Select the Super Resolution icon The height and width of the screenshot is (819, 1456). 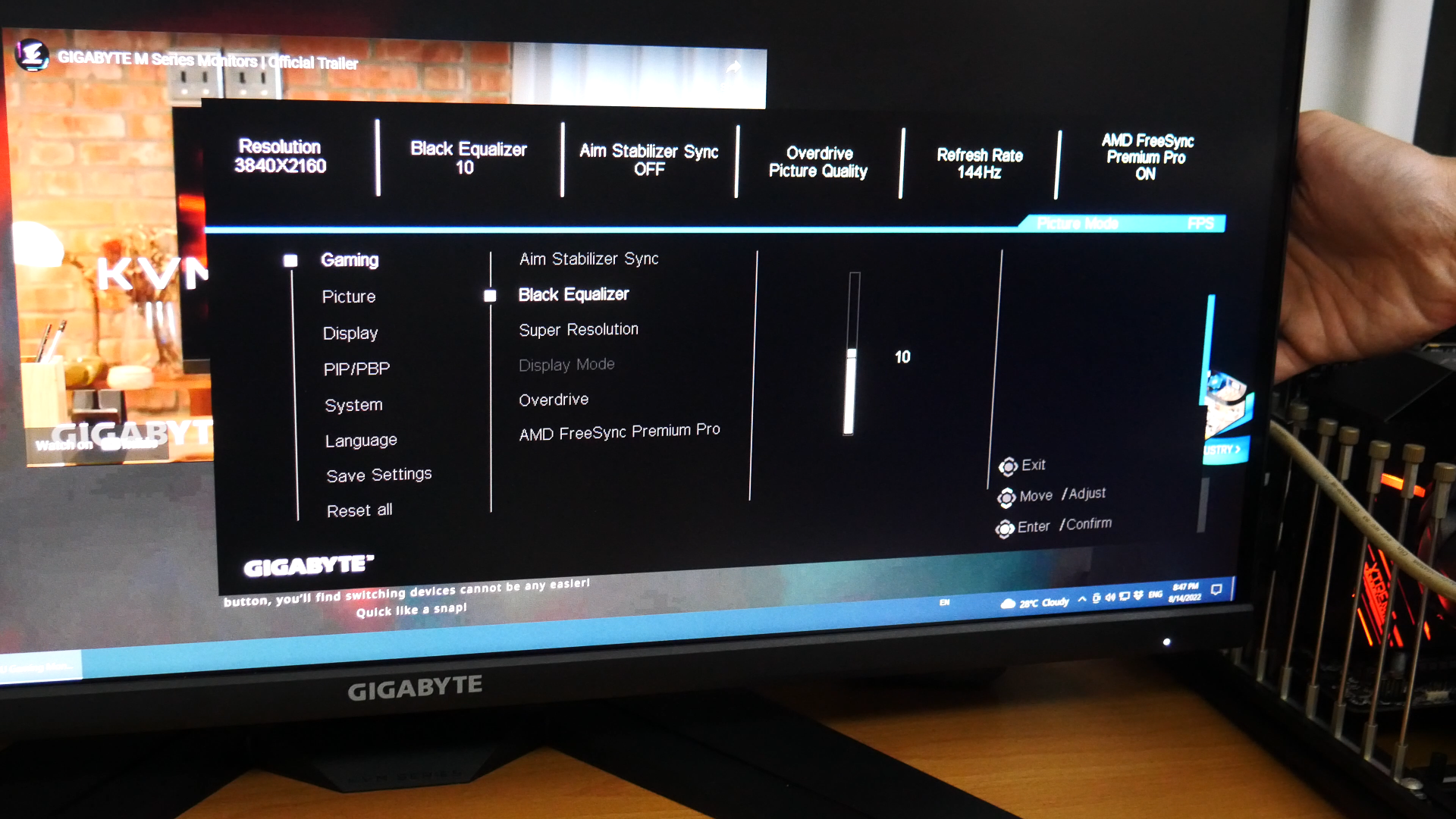tap(577, 329)
